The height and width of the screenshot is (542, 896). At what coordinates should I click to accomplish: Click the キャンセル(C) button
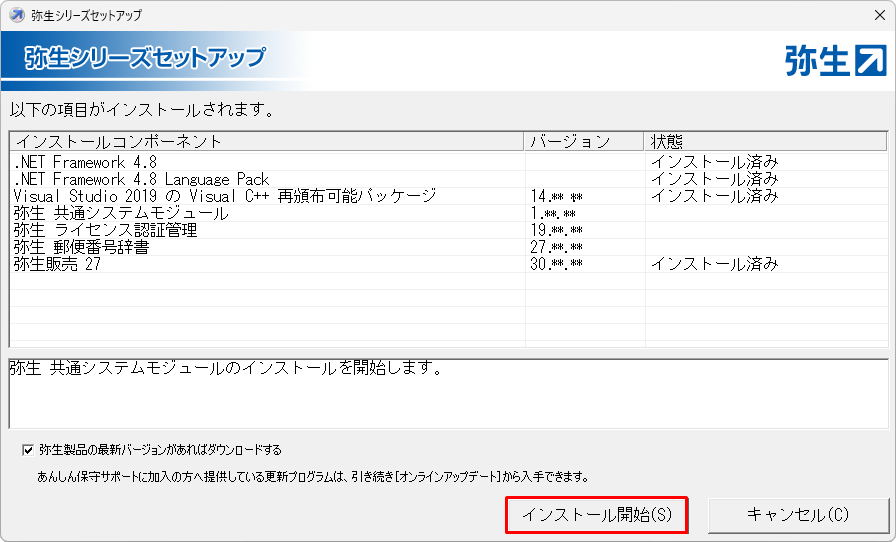[x=798, y=515]
